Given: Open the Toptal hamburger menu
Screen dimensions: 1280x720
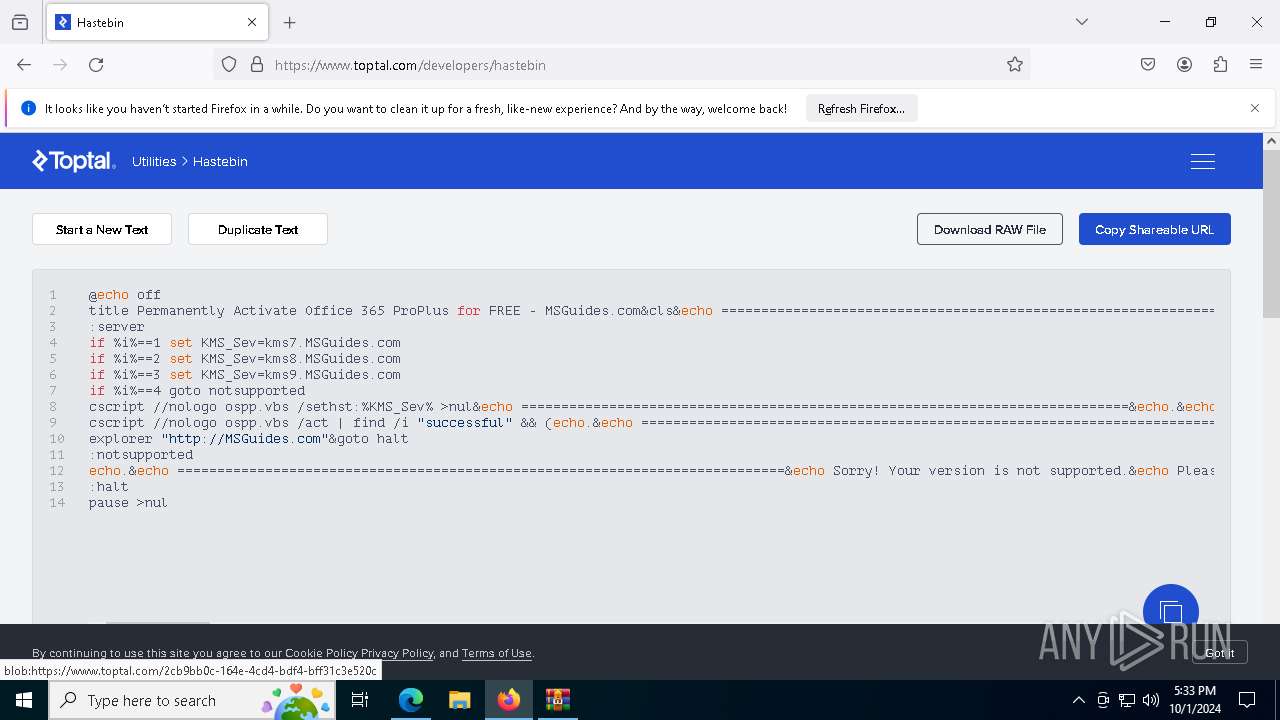Looking at the screenshot, I should click(x=1203, y=161).
